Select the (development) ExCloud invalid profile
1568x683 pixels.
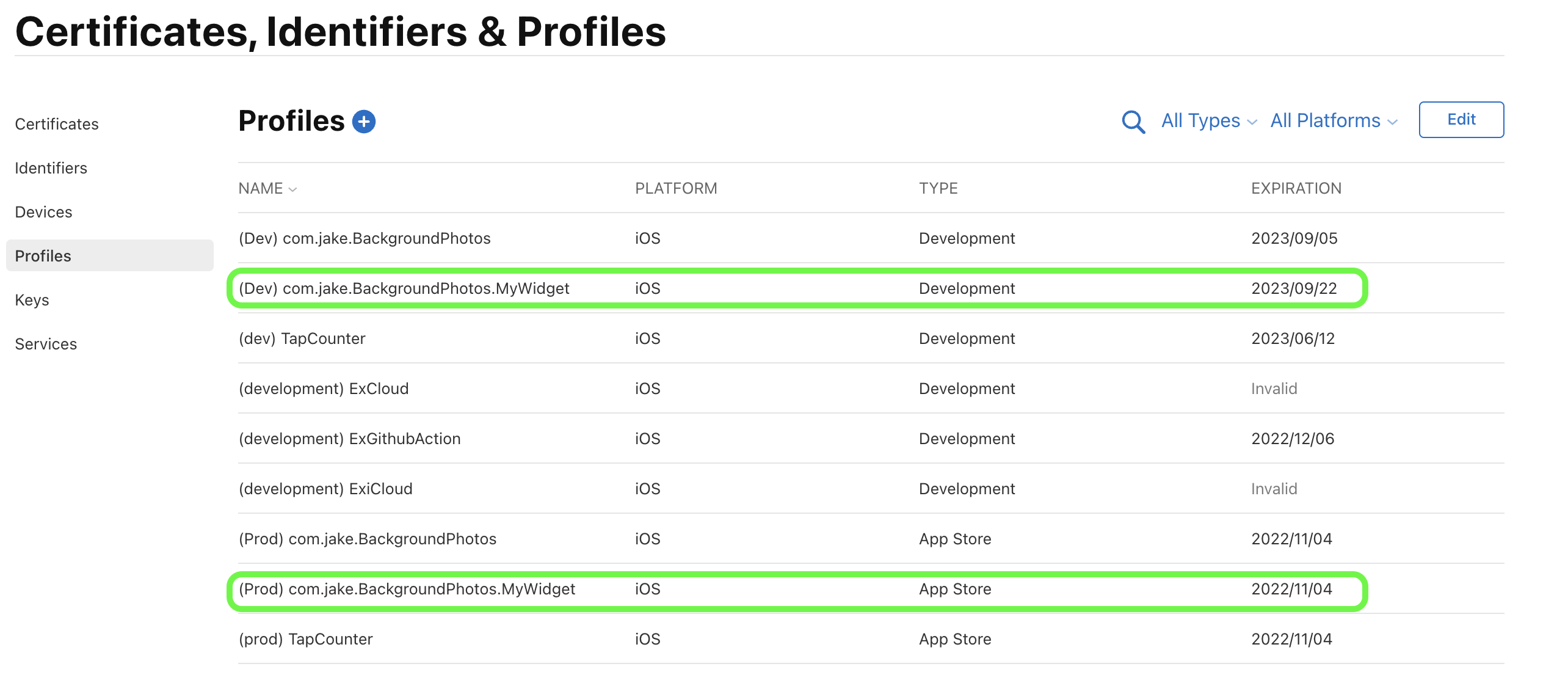(x=324, y=389)
